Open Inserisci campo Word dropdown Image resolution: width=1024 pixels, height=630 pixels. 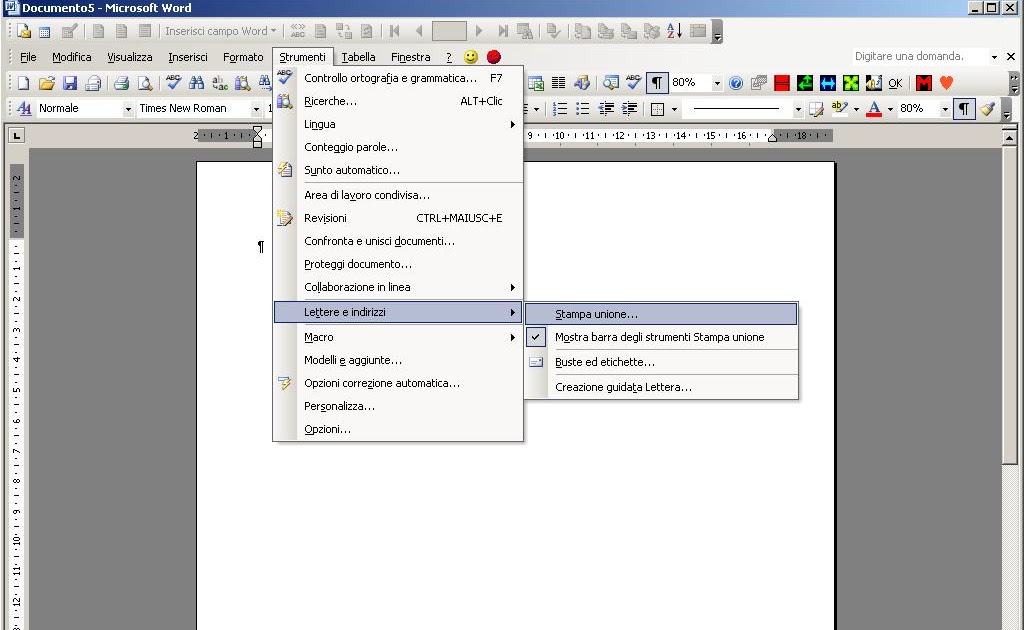[x=220, y=31]
